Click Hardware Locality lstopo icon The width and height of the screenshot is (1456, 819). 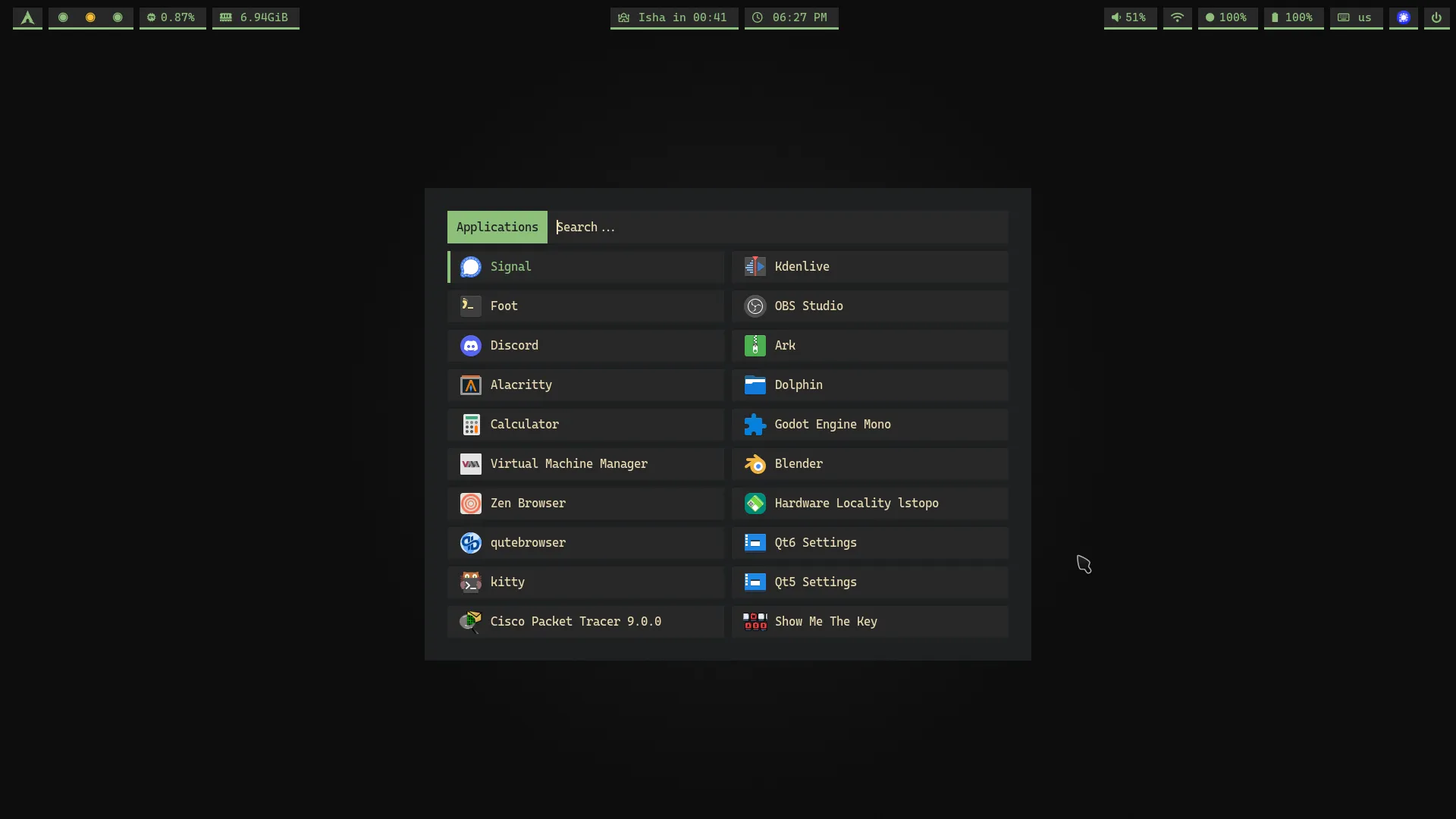[x=755, y=504]
